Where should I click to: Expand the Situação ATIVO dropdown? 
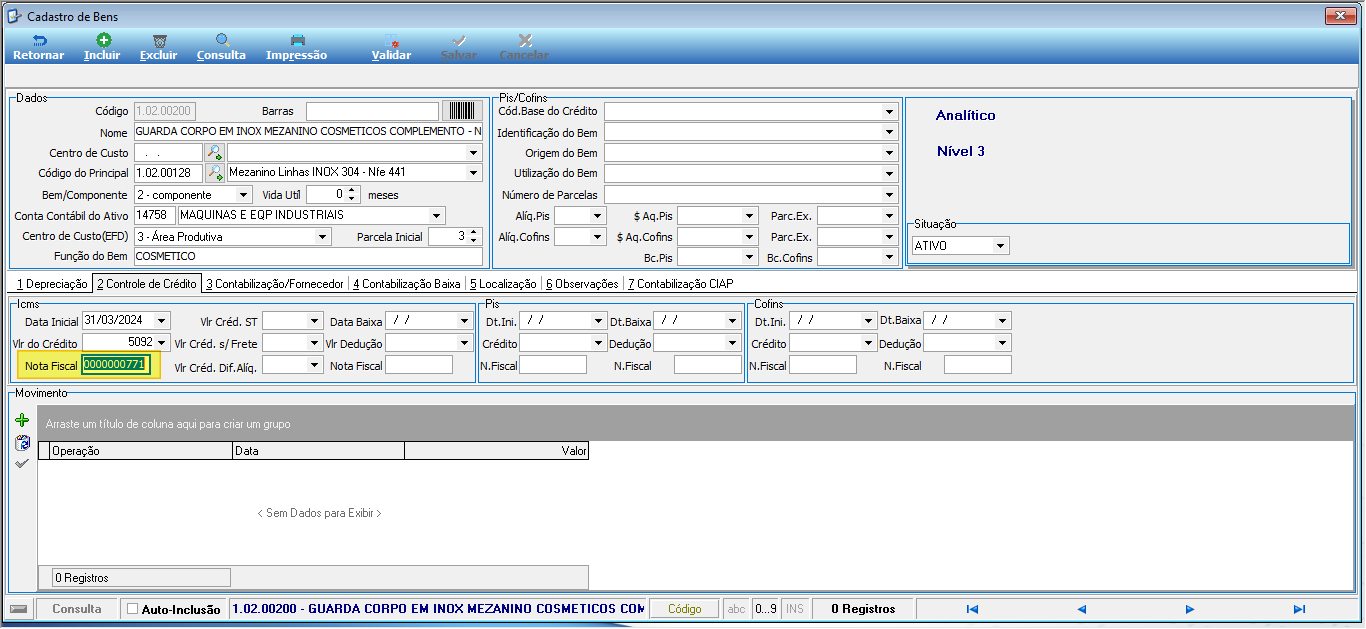(999, 246)
